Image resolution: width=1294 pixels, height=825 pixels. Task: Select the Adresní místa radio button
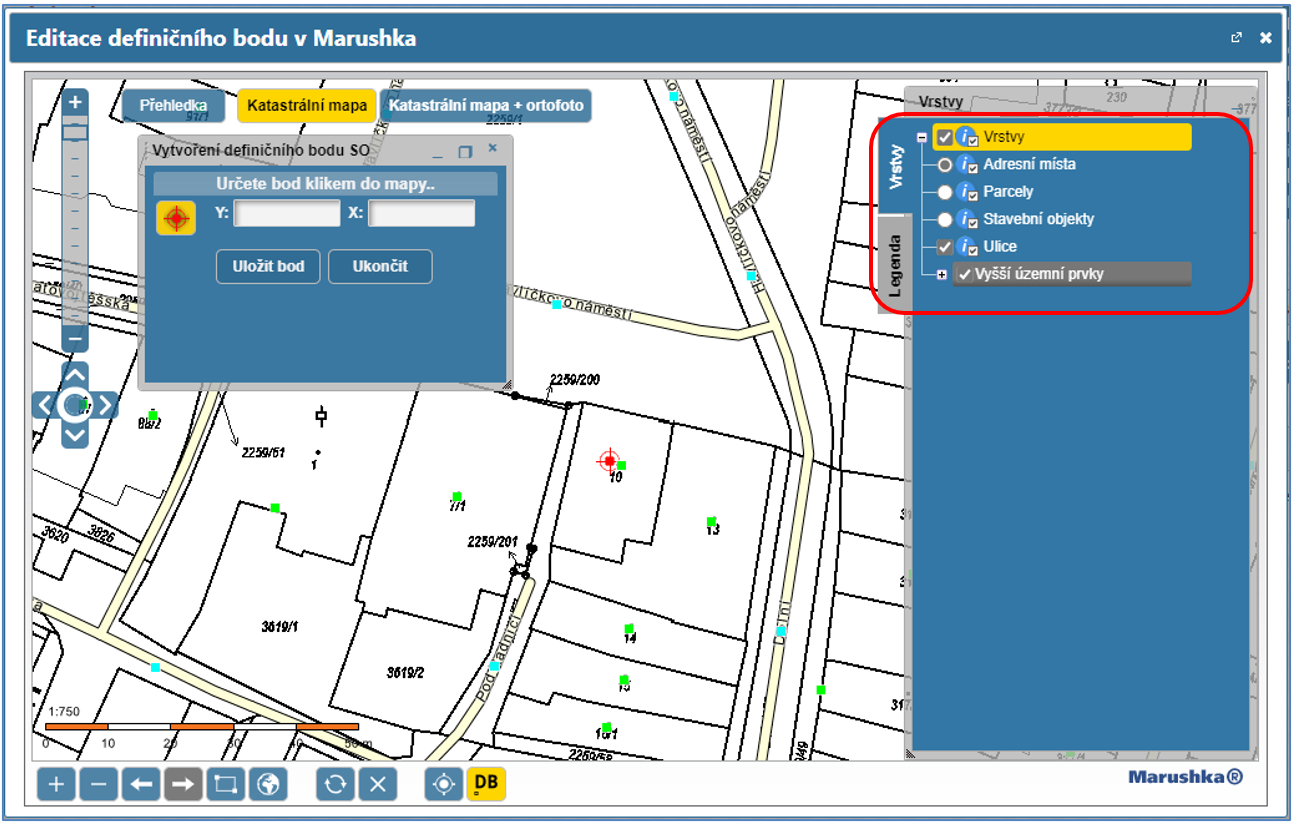coord(944,164)
